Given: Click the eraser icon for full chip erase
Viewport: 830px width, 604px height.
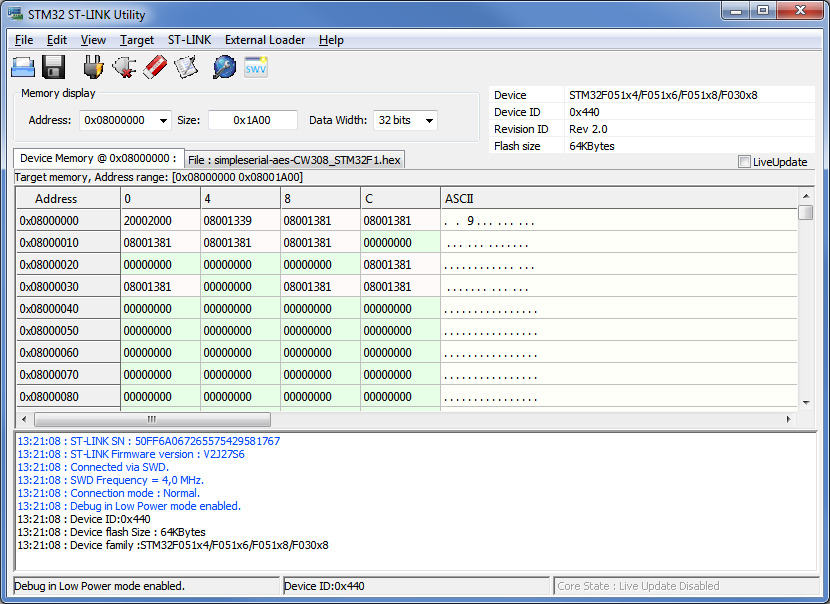Looking at the screenshot, I should pos(154,67).
